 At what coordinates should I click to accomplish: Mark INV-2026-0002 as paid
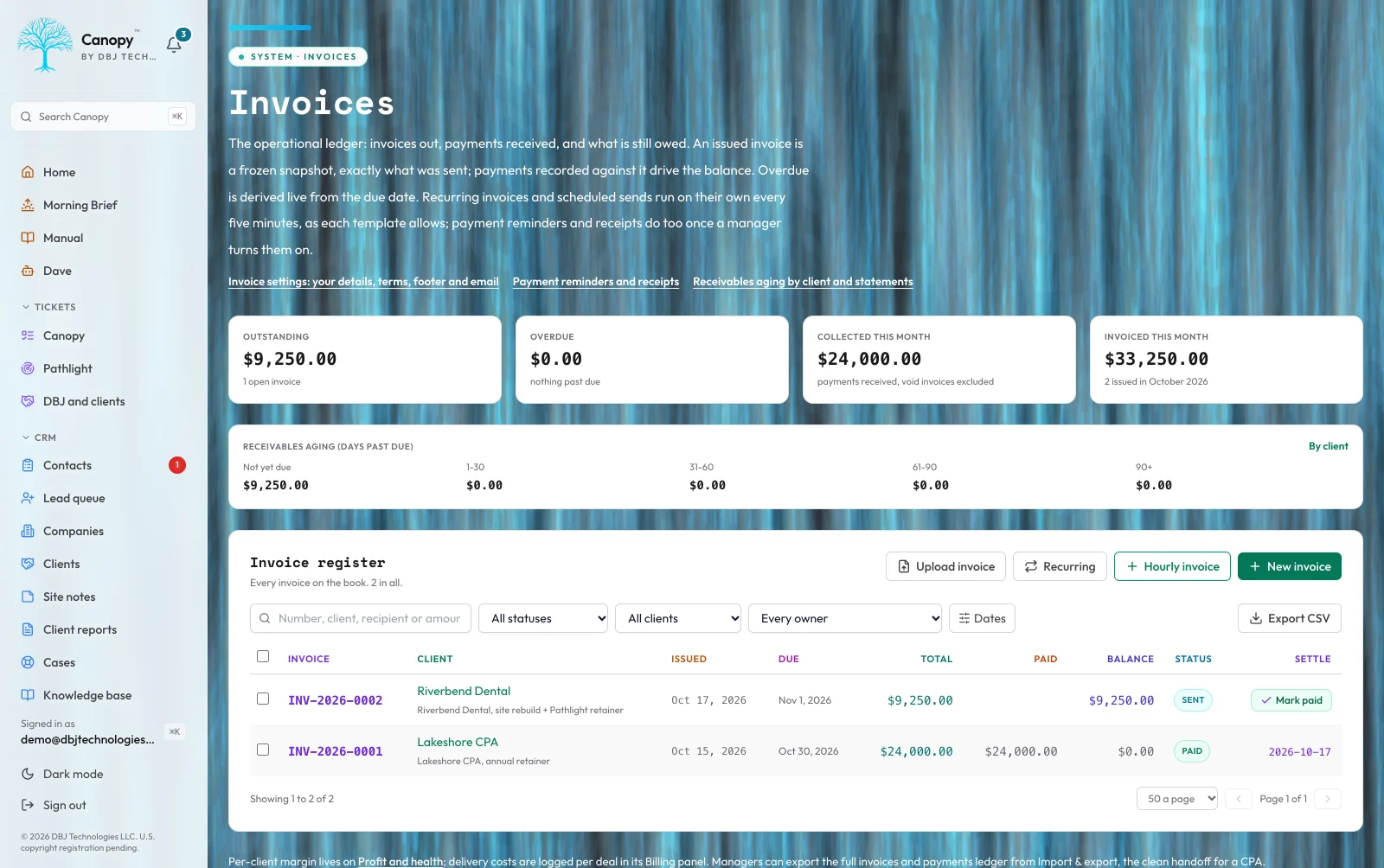click(x=1291, y=700)
